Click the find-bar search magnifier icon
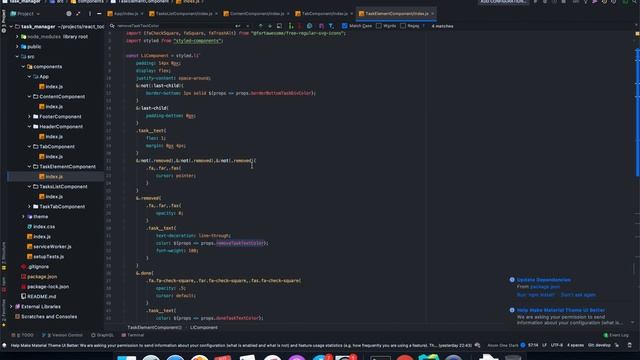The image size is (640, 360). (112, 26)
